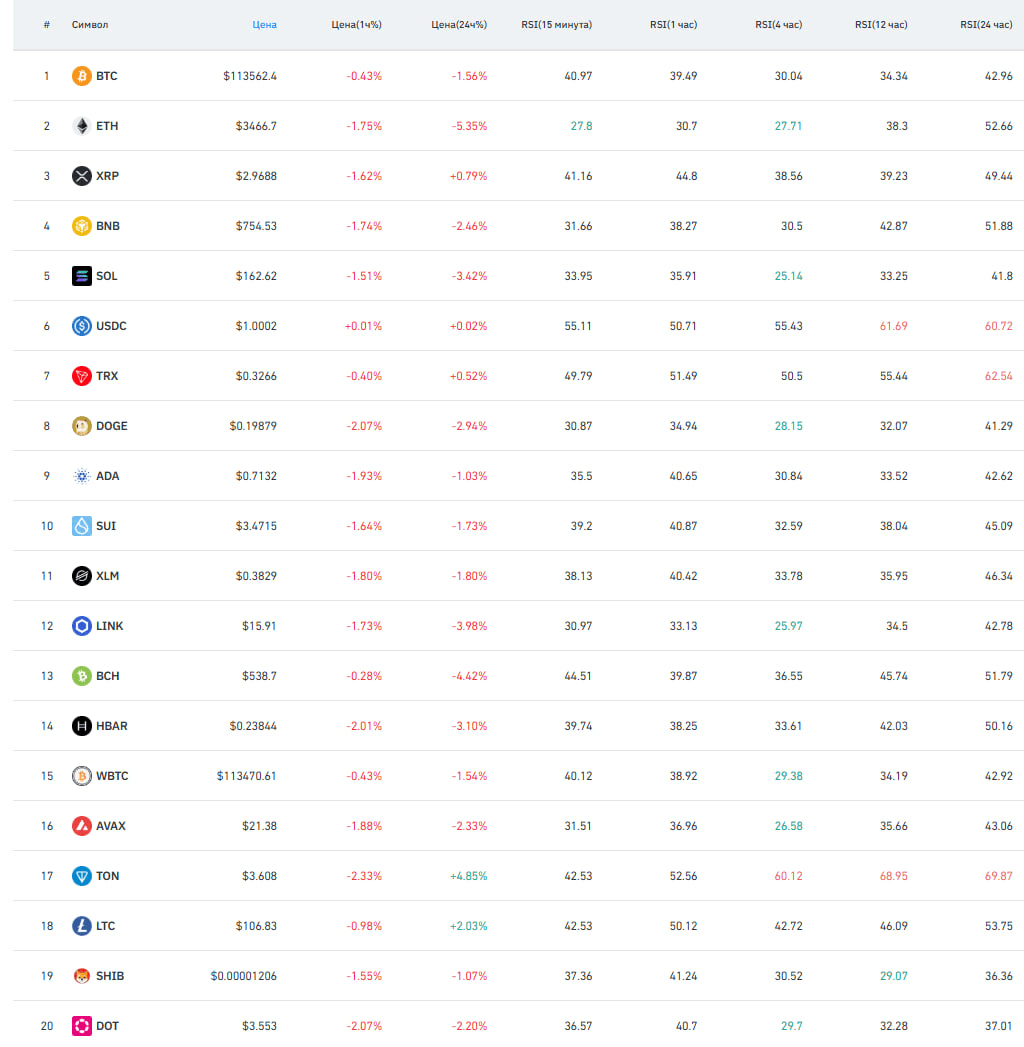The height and width of the screenshot is (1047, 1024).
Task: Sort by Цена(24ч%) column header
Action: 459,24
